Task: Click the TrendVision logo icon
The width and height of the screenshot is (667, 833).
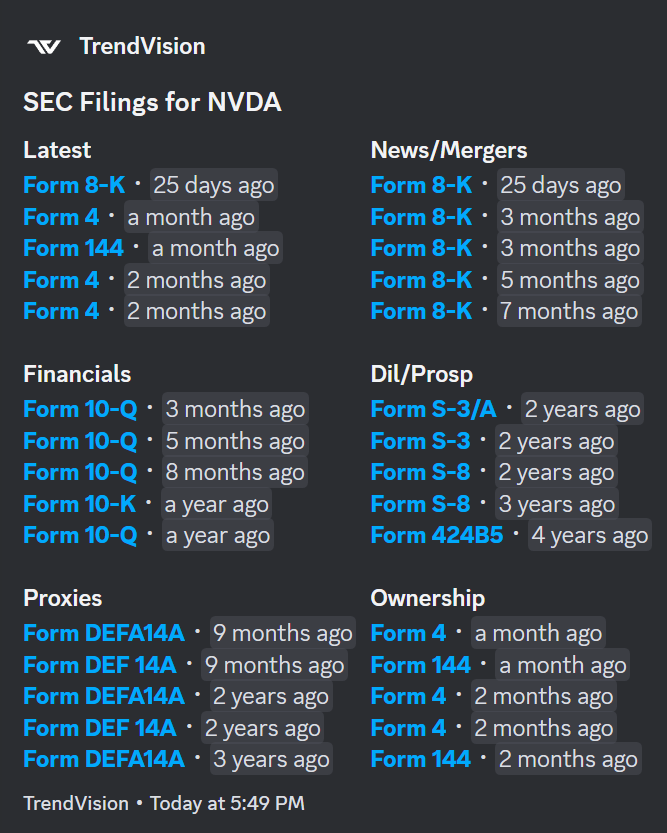Action: tap(44, 46)
